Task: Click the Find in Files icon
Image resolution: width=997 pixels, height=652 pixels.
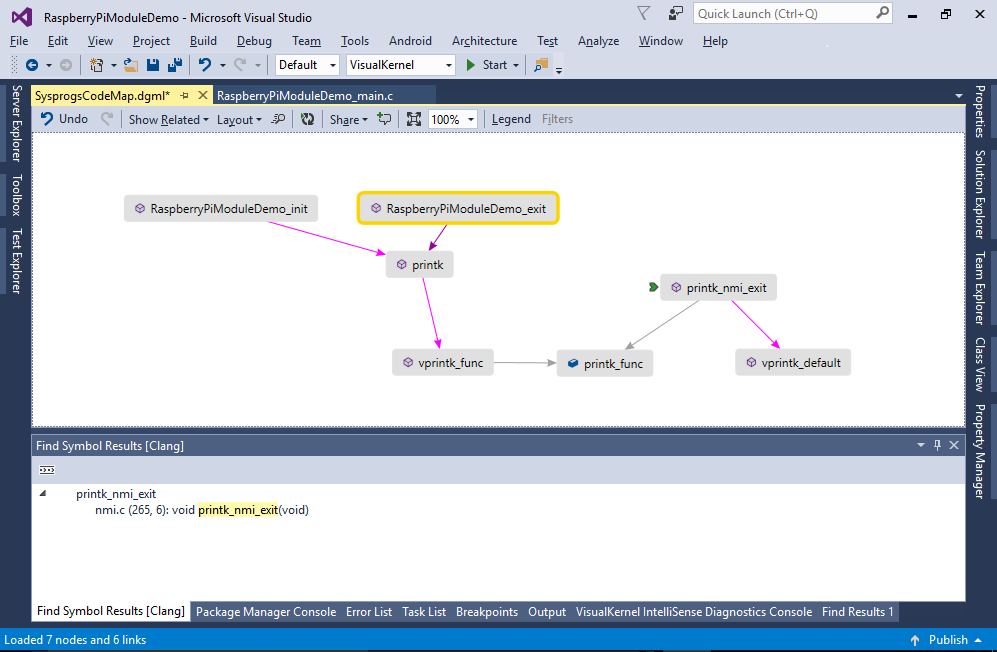Action: pos(541,65)
